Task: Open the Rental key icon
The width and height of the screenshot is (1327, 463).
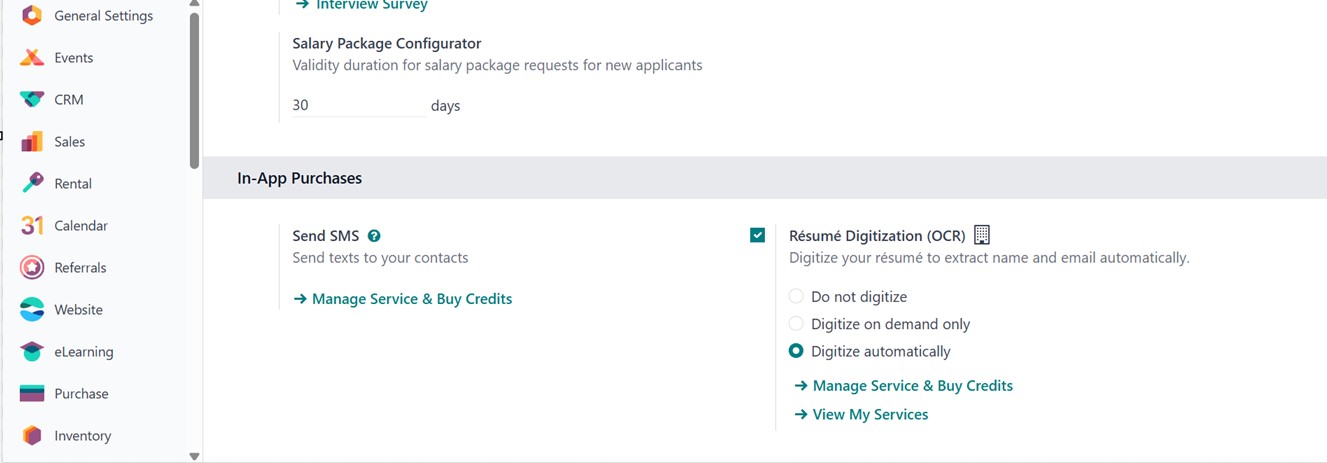Action: (32, 184)
